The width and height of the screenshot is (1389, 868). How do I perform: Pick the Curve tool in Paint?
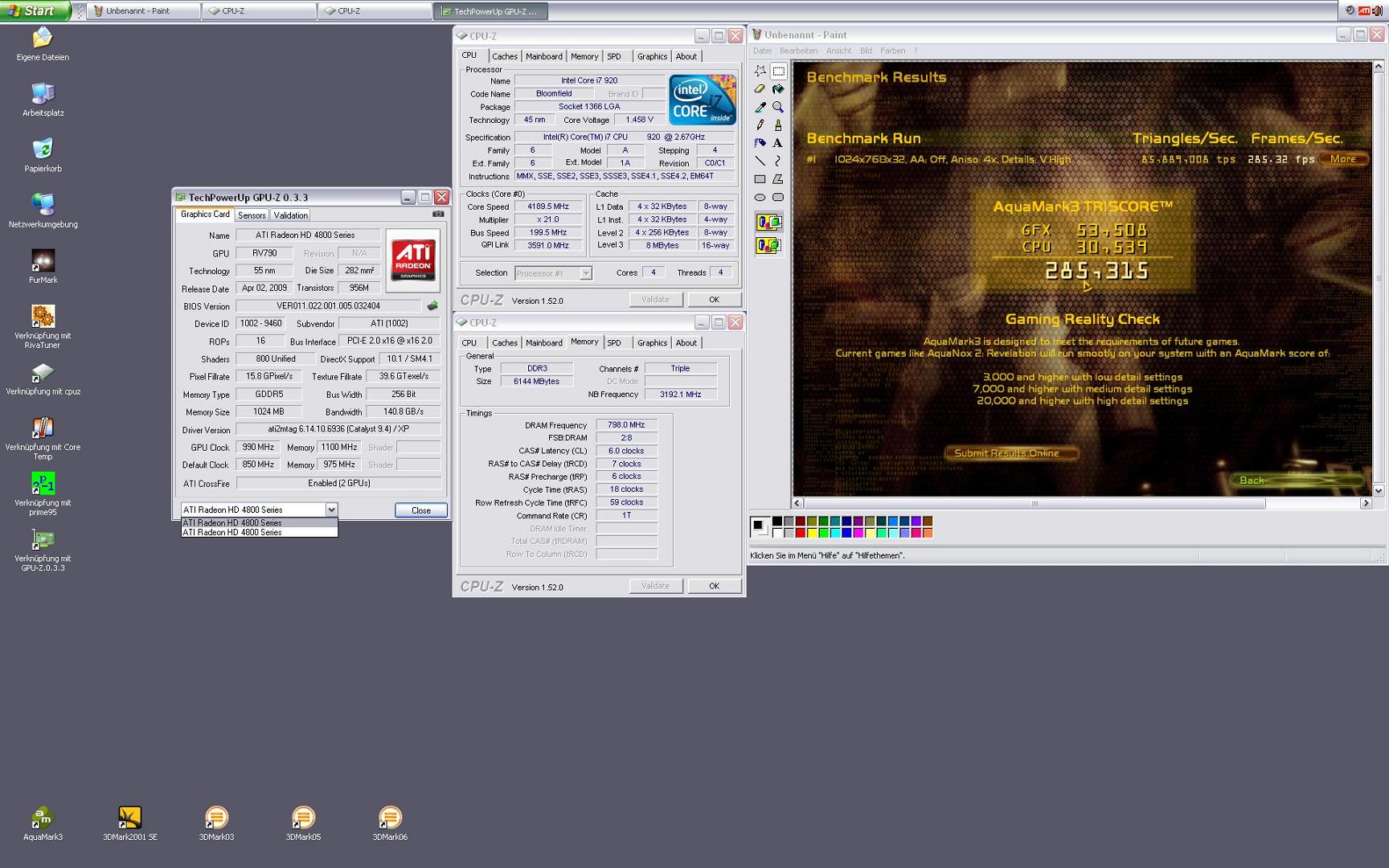(x=778, y=161)
